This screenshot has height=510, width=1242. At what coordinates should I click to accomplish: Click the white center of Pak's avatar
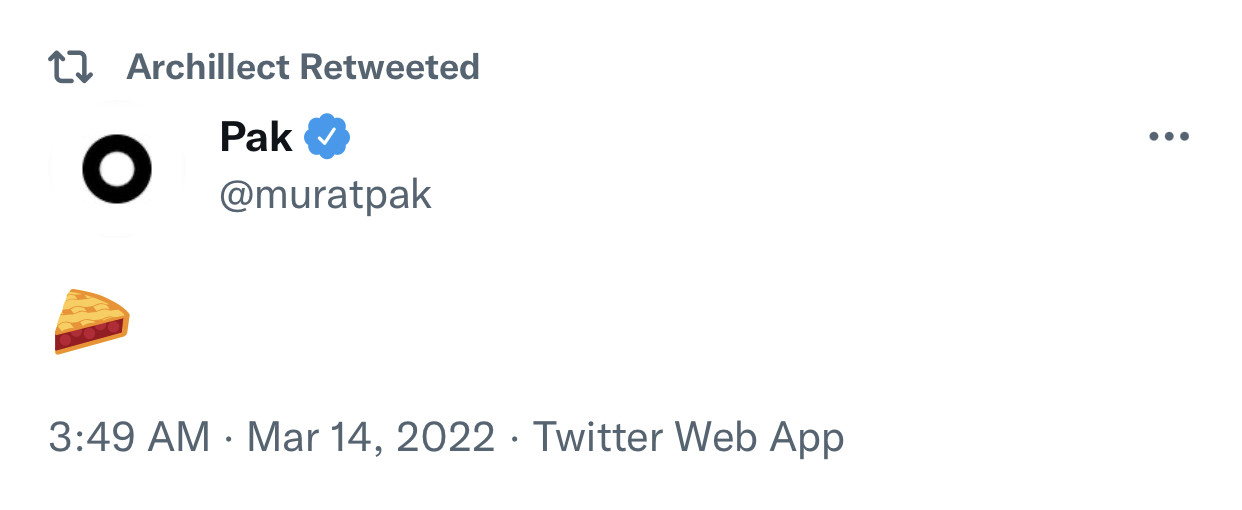[x=116, y=169]
